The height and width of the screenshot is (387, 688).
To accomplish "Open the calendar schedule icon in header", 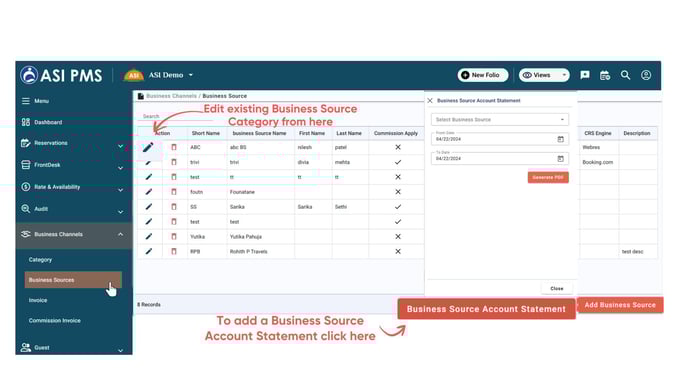I will tap(605, 75).
